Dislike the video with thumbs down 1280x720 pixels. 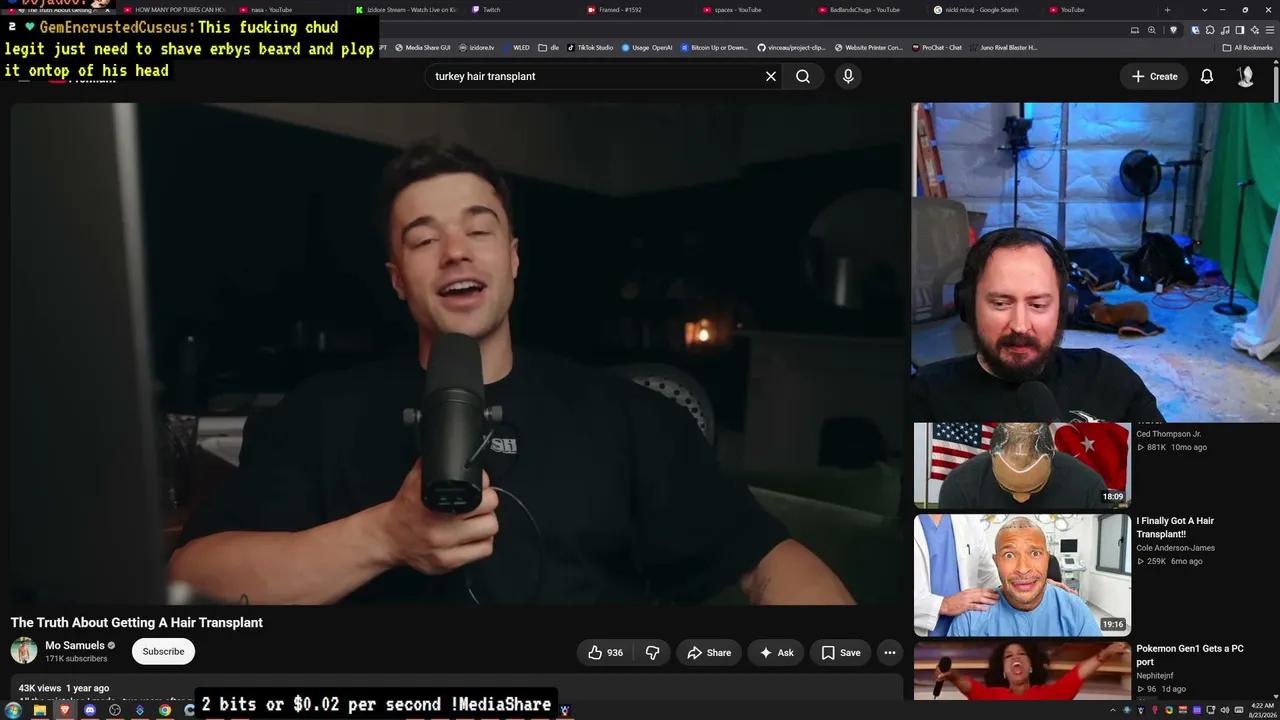pos(653,653)
